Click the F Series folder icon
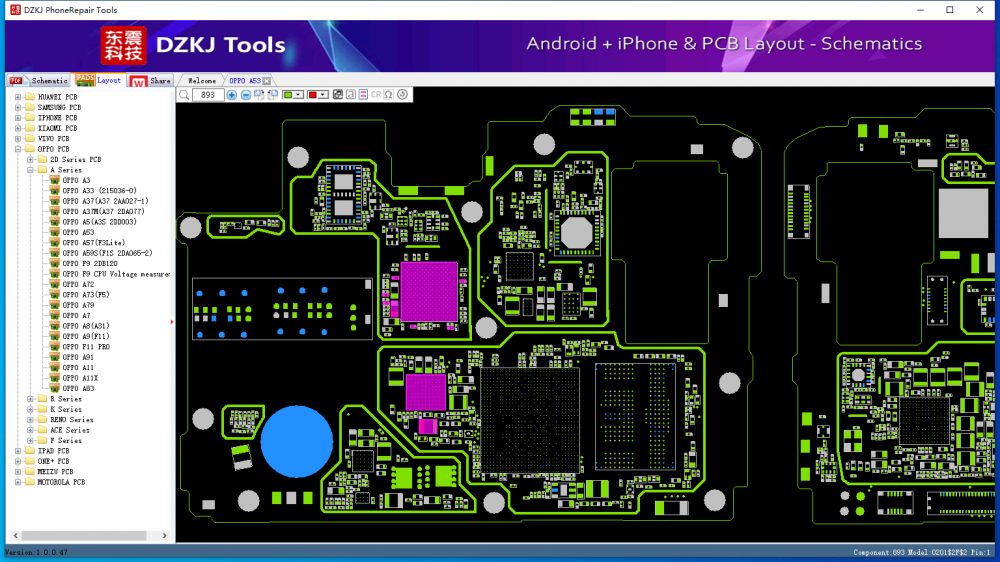The width and height of the screenshot is (1000, 562). pos(43,440)
